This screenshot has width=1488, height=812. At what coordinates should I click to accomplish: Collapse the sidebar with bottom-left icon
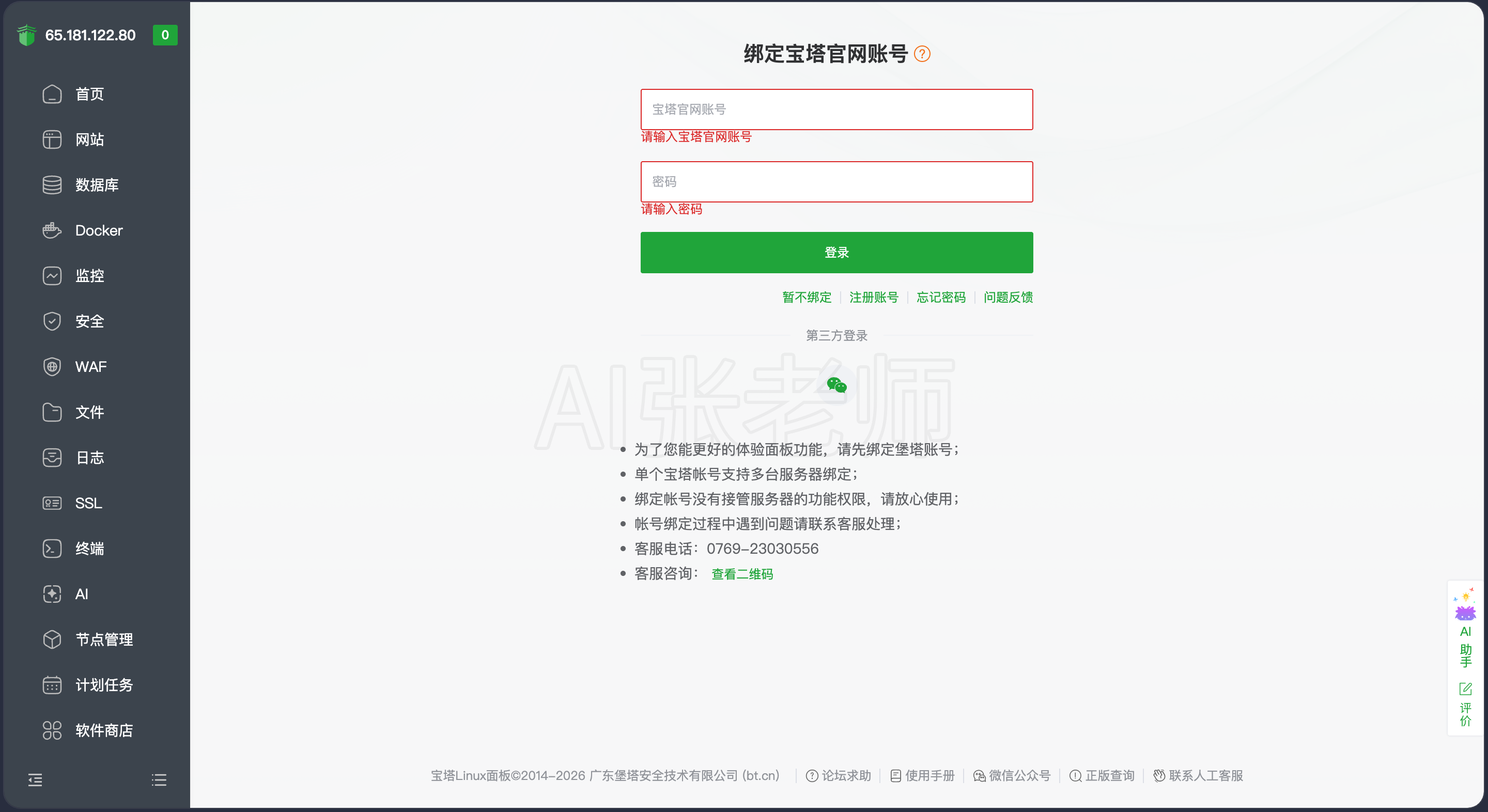point(35,779)
